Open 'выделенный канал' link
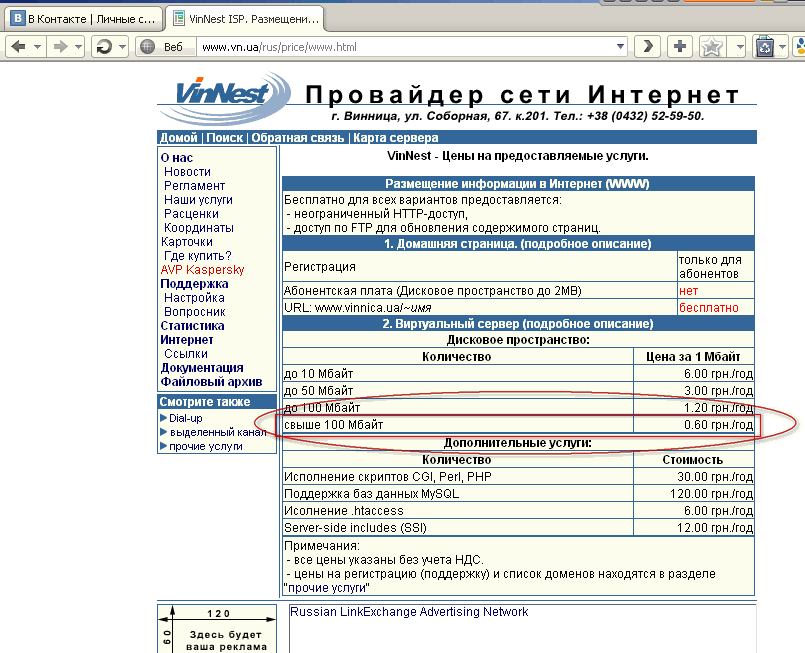This screenshot has width=805, height=653. (218, 432)
